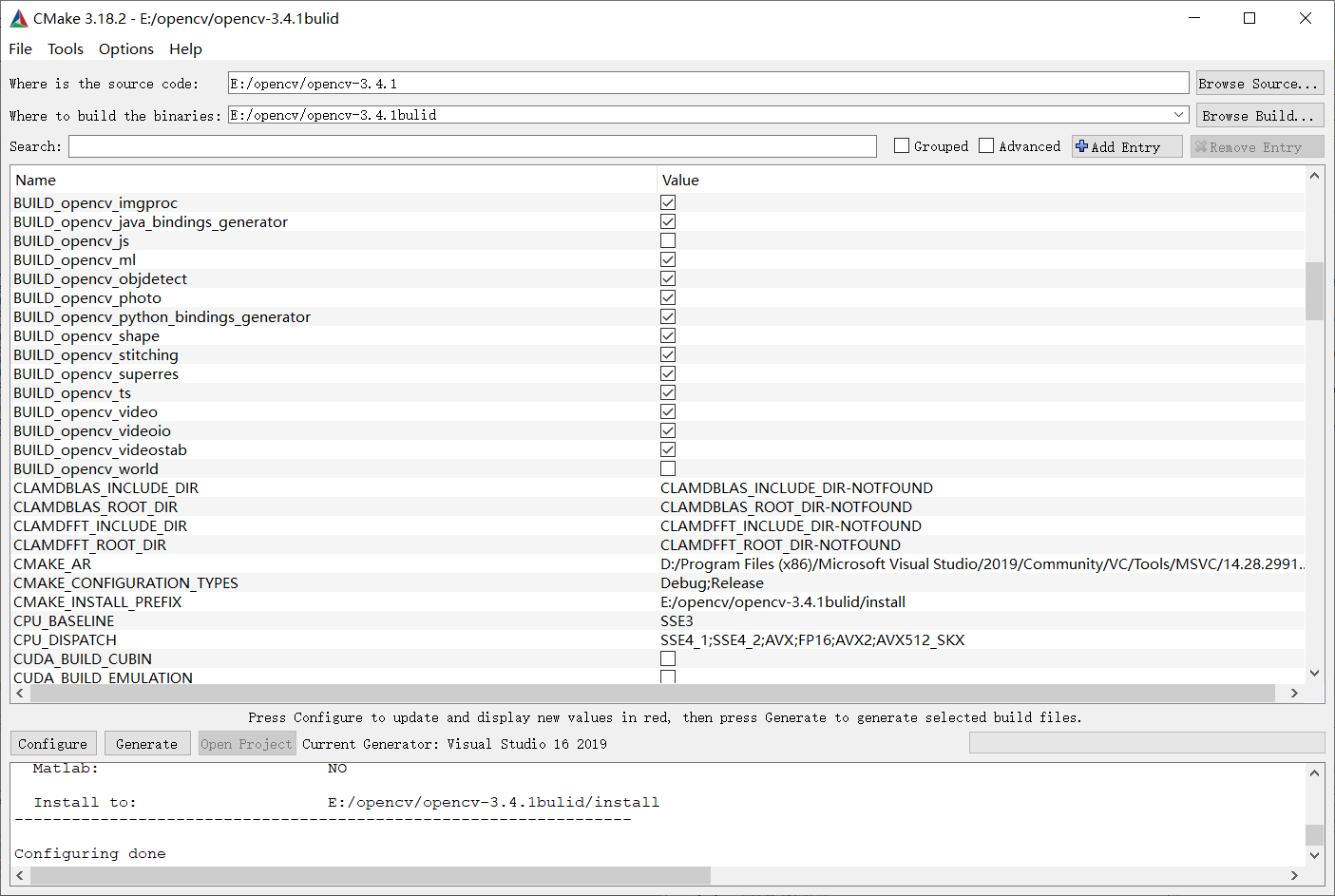Select the CLAMDFFT_ROOT_DIR name entry

tap(90, 544)
